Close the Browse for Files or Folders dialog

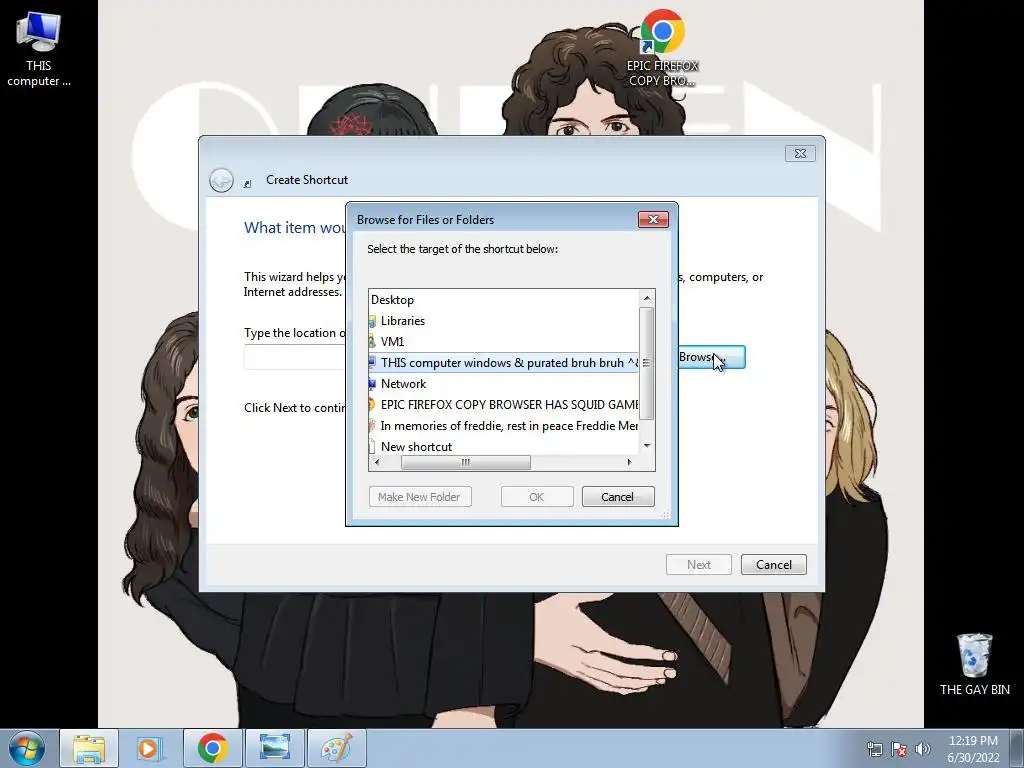tap(653, 219)
